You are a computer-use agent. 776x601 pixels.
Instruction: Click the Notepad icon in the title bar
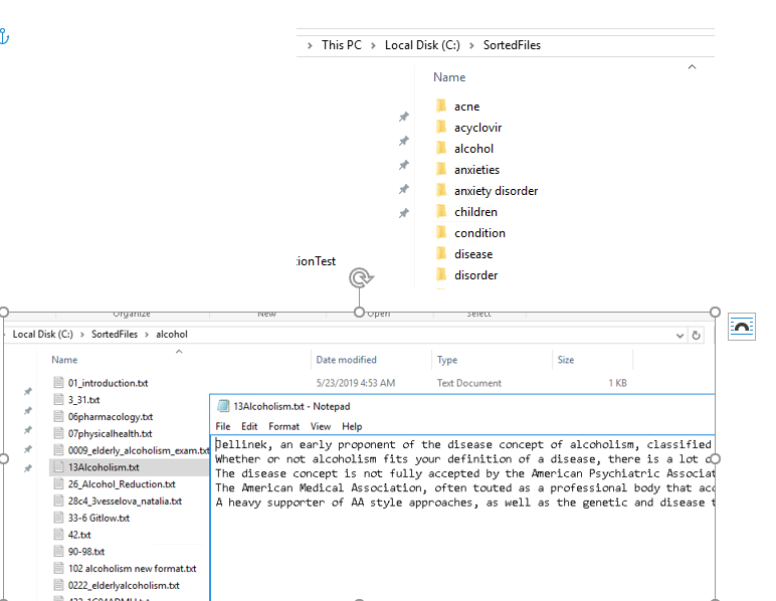click(224, 406)
